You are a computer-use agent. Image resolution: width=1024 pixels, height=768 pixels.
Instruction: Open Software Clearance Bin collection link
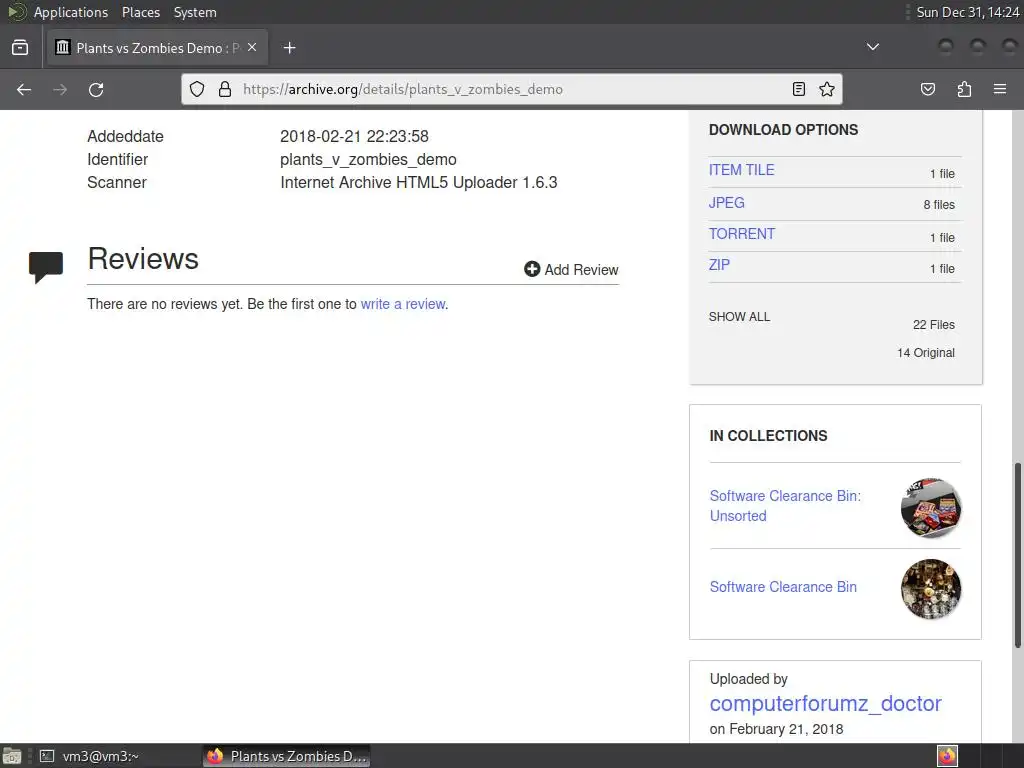pyautogui.click(x=783, y=587)
